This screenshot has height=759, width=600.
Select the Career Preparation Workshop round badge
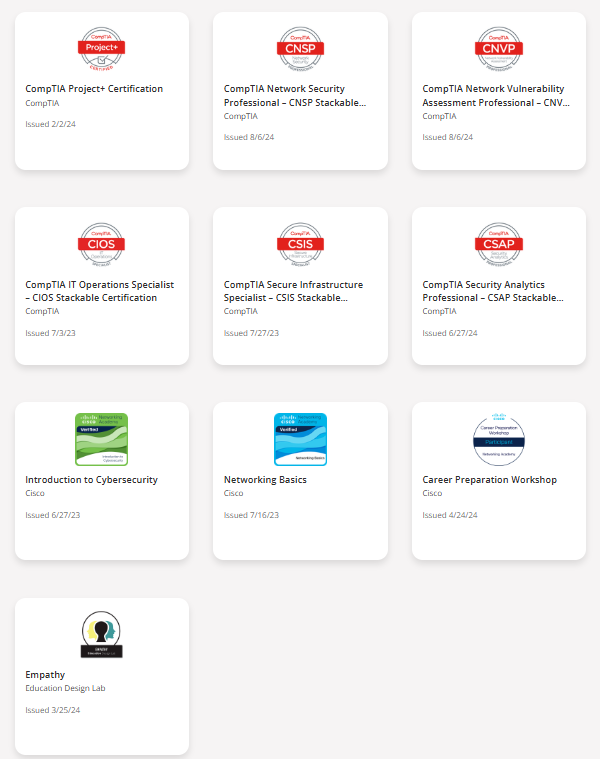click(499, 440)
